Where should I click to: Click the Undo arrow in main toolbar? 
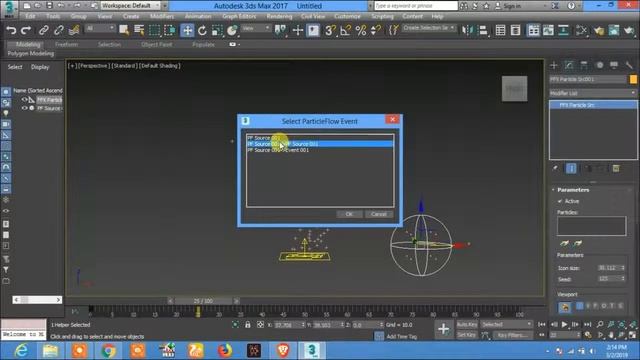[11, 30]
